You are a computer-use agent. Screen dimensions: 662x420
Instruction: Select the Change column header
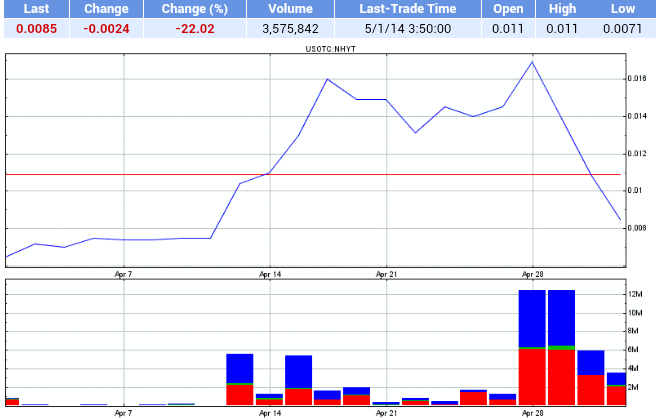click(106, 9)
